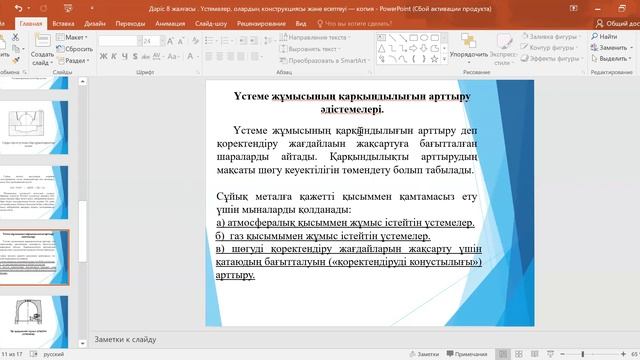Switch to Normal view icon in status bar
Image resolution: width=640 pixels, height=360 pixels.
(503, 354)
